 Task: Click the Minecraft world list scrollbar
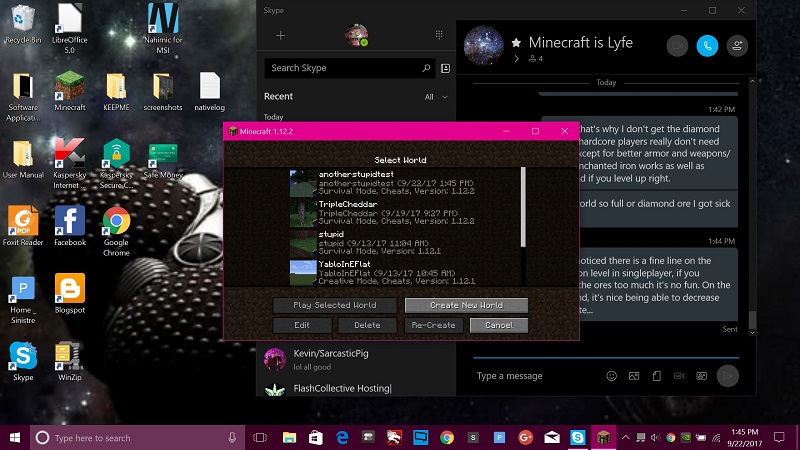point(523,207)
